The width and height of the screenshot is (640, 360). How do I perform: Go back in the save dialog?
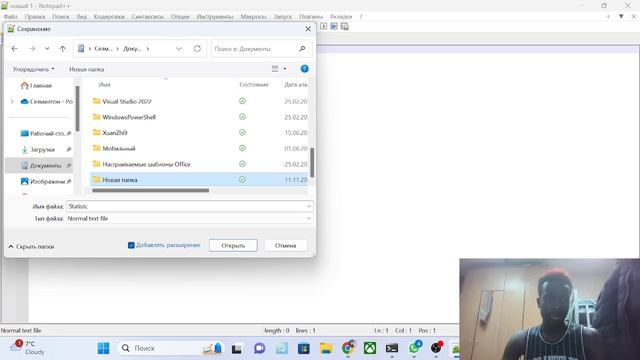15,49
